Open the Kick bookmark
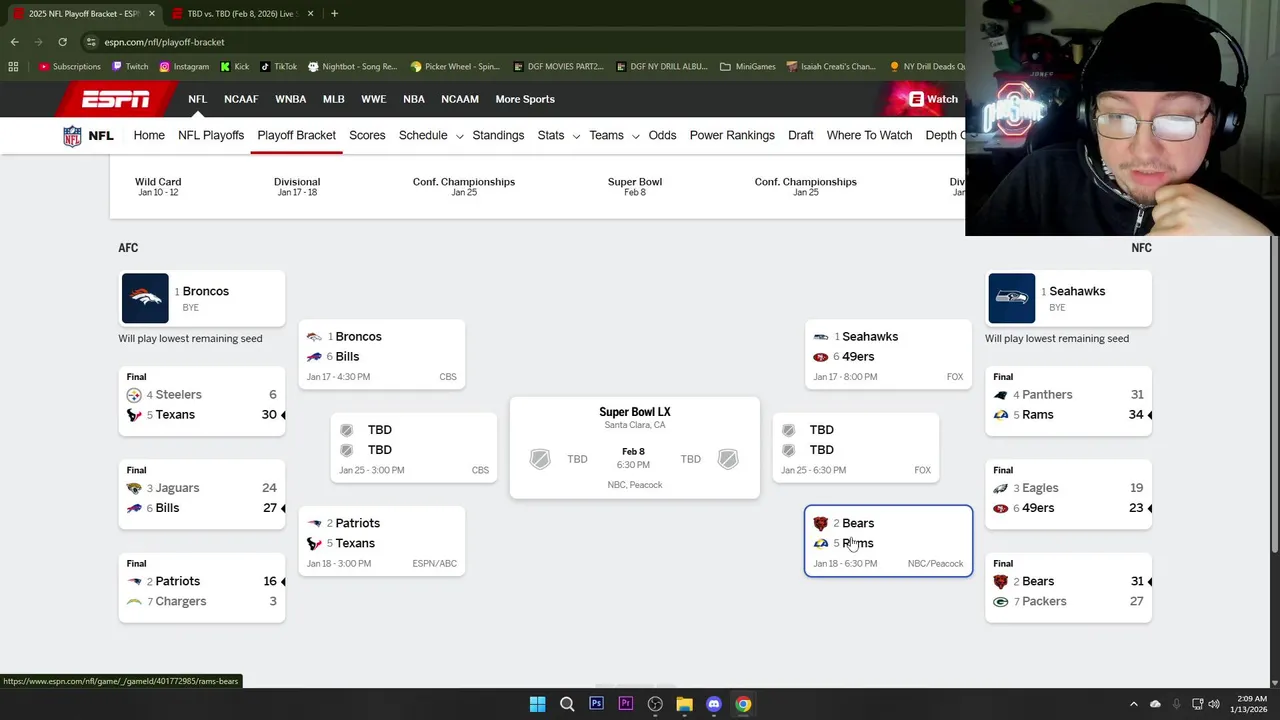1280x720 pixels. pos(234,67)
